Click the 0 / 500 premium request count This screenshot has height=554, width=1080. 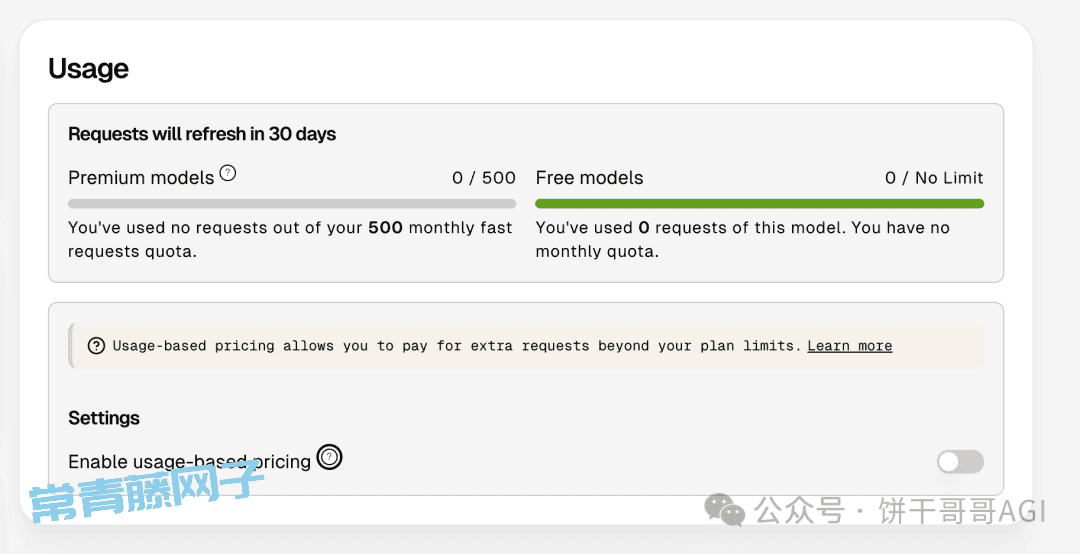tap(484, 178)
